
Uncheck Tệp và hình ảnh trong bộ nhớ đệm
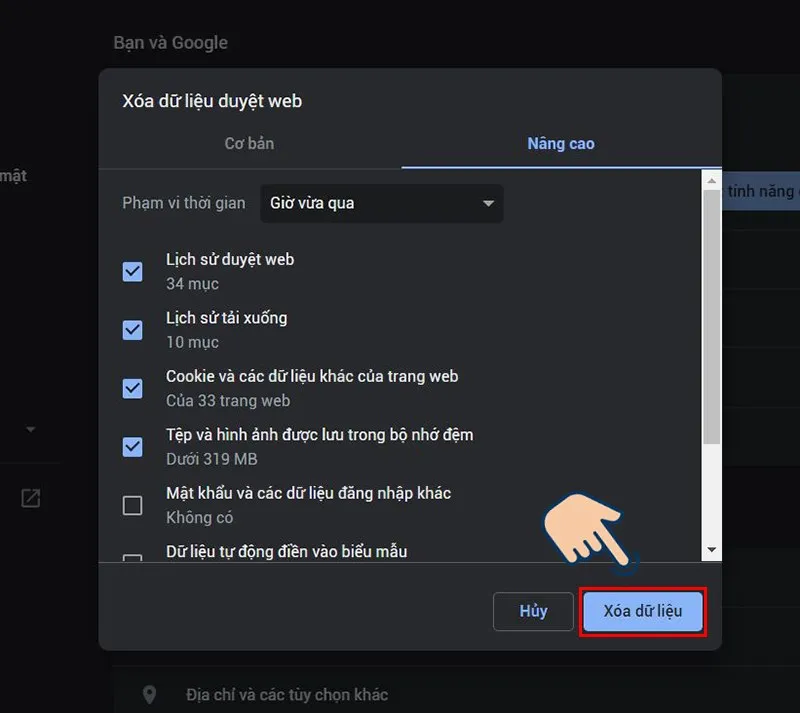(132, 447)
